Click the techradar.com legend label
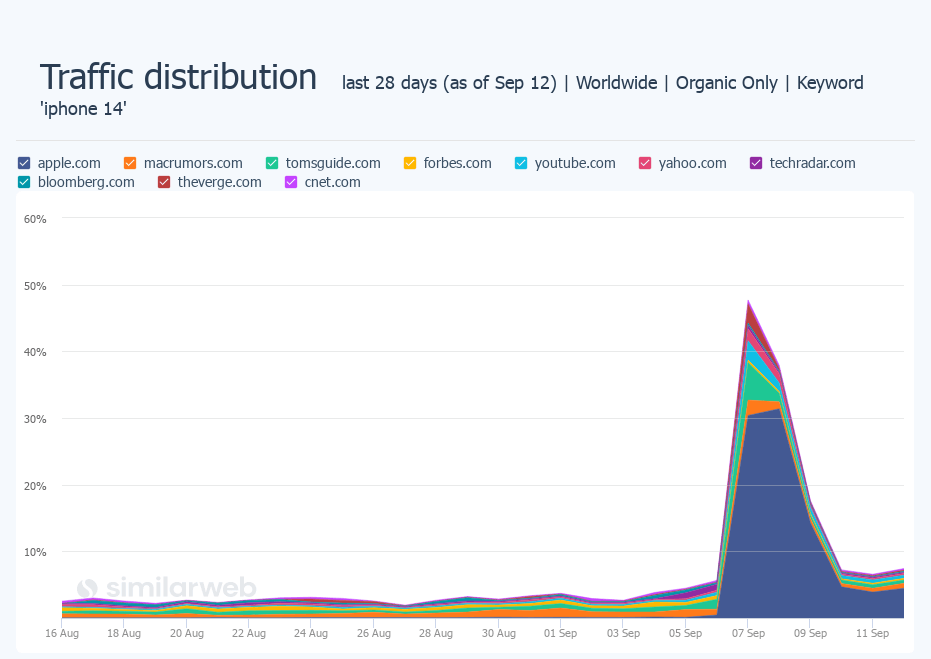The image size is (931, 659). pyautogui.click(x=812, y=163)
